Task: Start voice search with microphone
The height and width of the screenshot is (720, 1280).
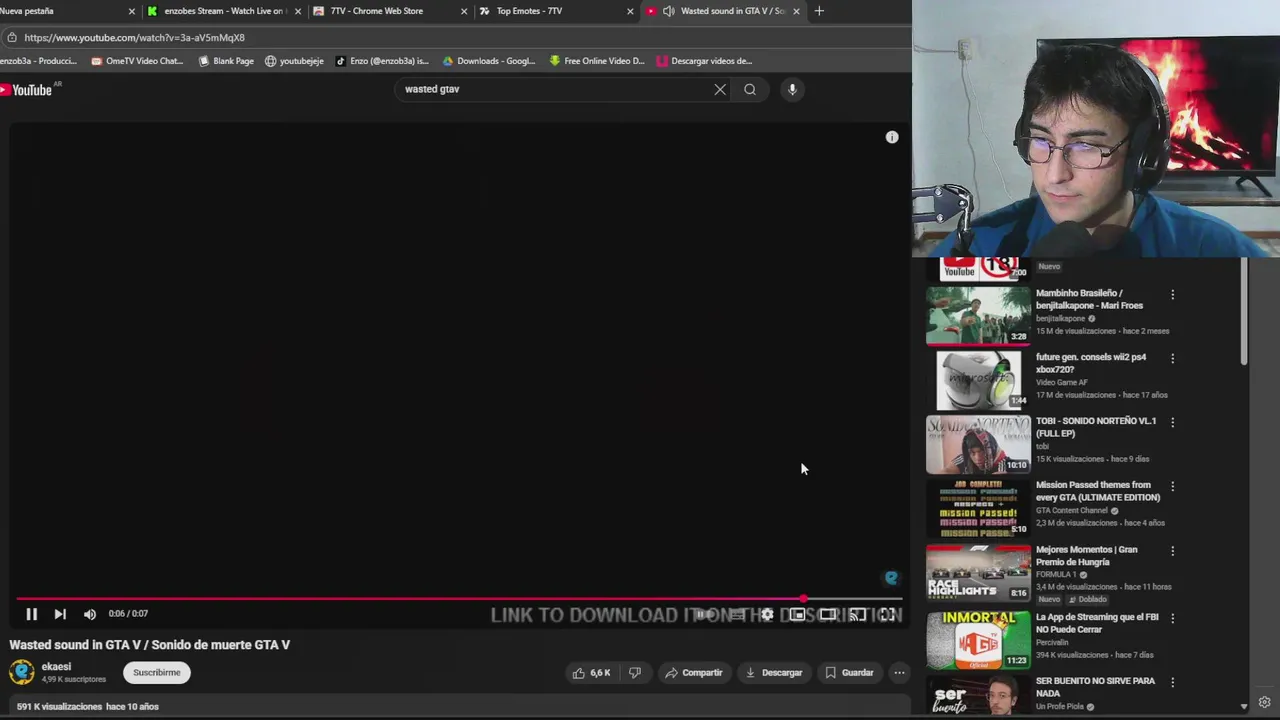Action: pos(792,89)
